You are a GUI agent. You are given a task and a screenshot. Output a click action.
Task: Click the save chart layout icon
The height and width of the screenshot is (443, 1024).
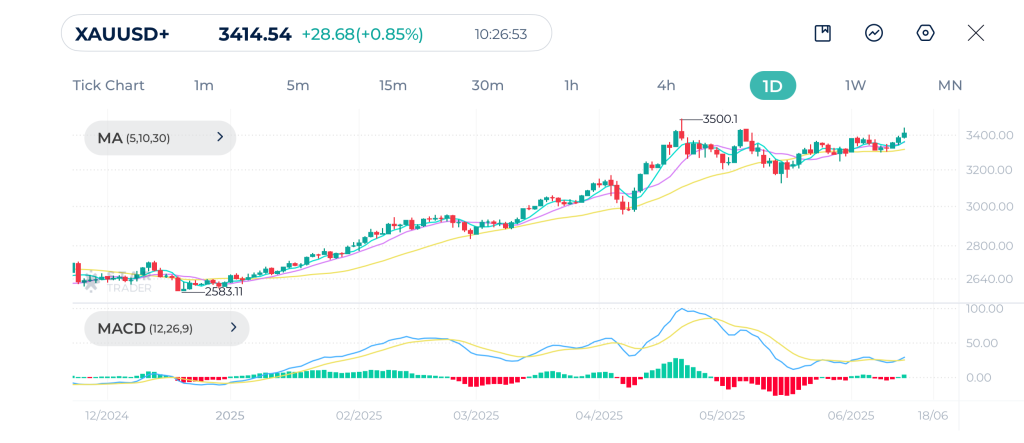(823, 33)
